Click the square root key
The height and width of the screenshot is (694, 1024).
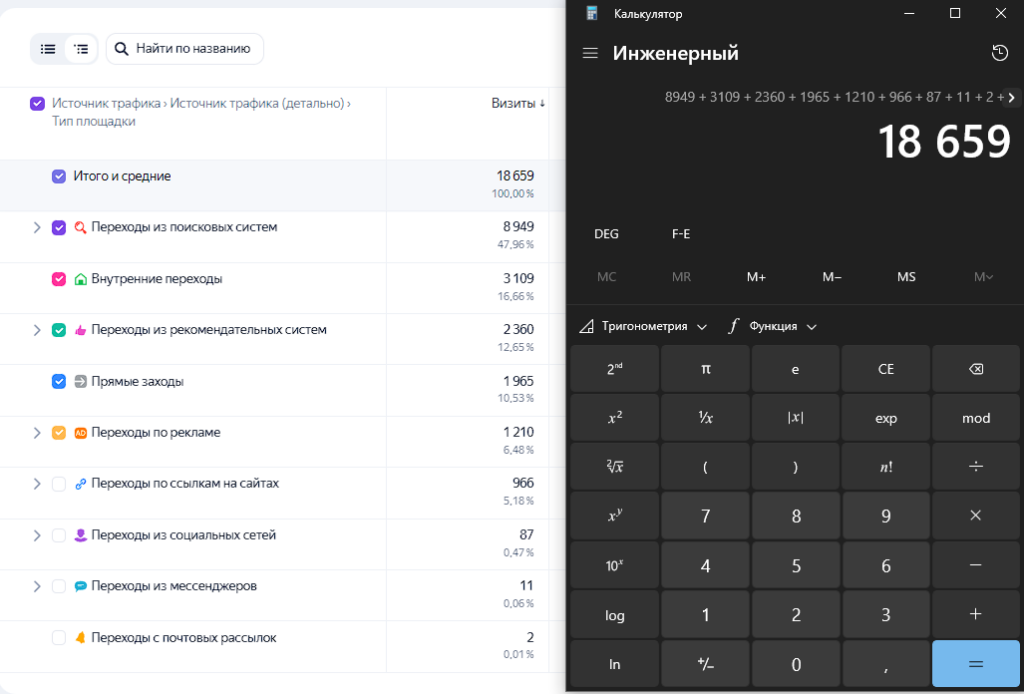615,467
